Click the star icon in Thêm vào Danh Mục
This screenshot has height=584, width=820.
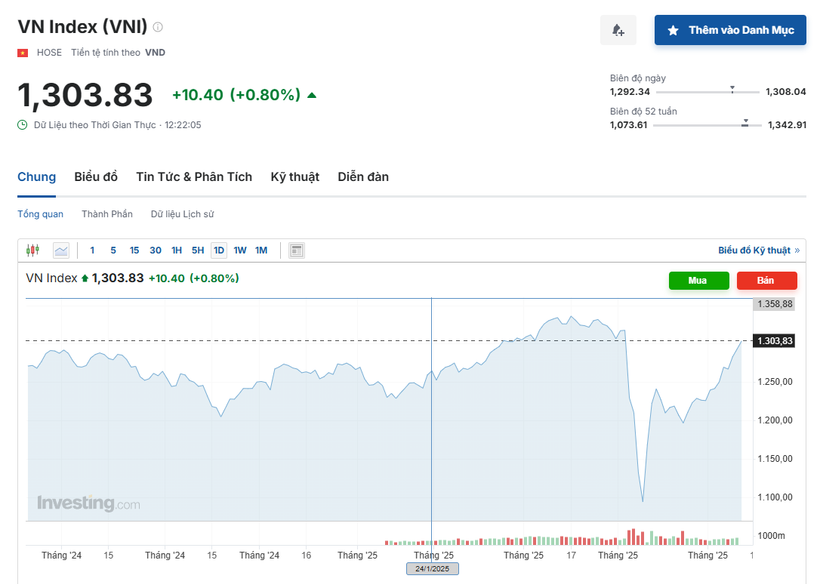pos(671,30)
